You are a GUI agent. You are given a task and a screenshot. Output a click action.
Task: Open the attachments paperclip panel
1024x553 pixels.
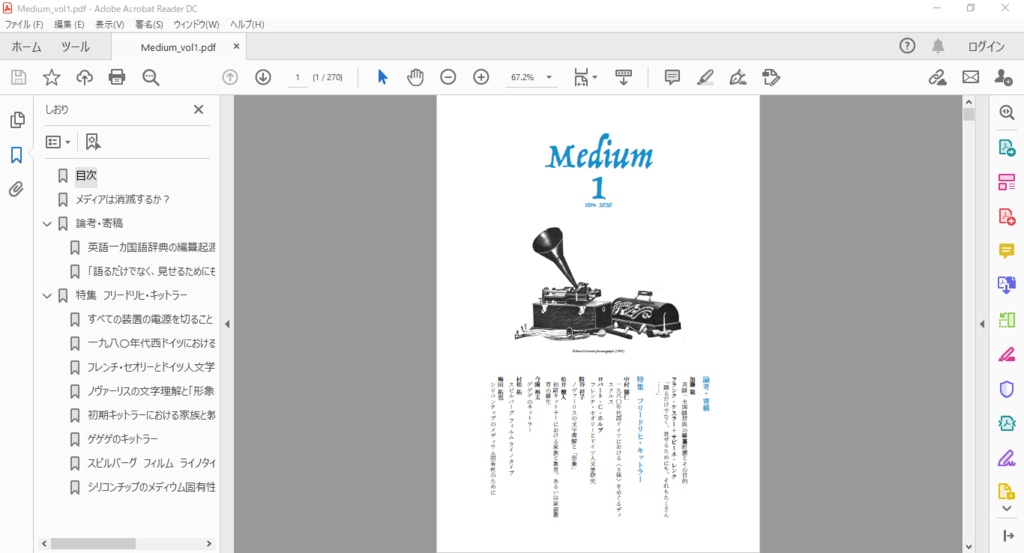17,189
